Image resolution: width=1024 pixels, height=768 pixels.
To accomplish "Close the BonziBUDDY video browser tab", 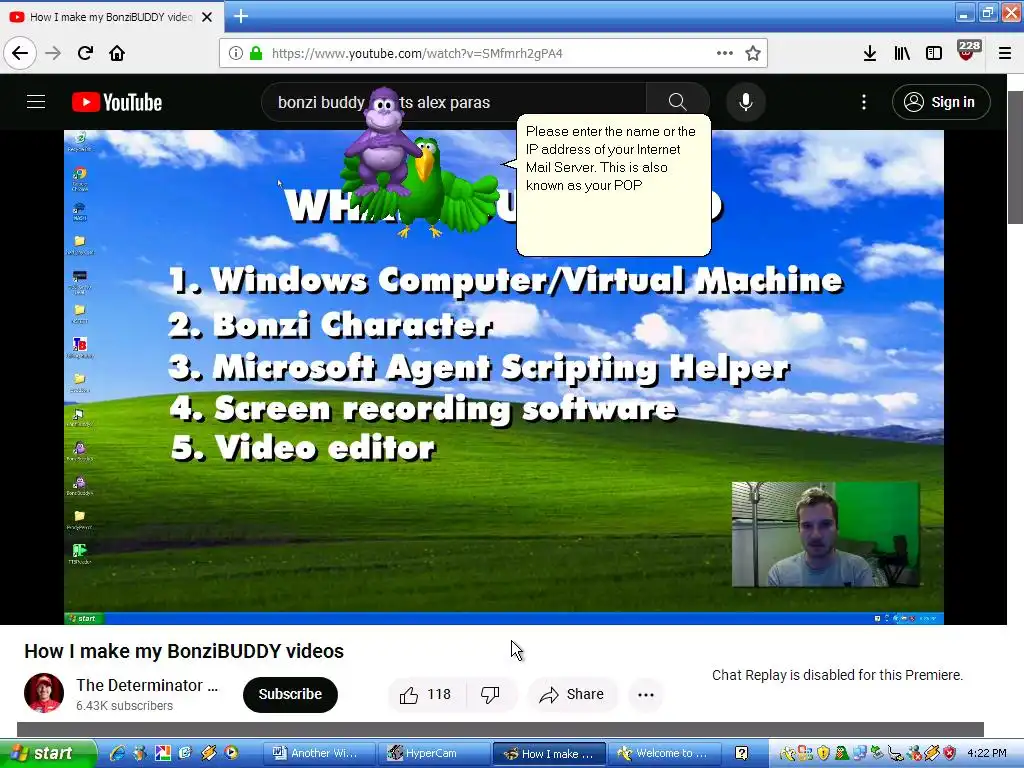I will point(207,17).
